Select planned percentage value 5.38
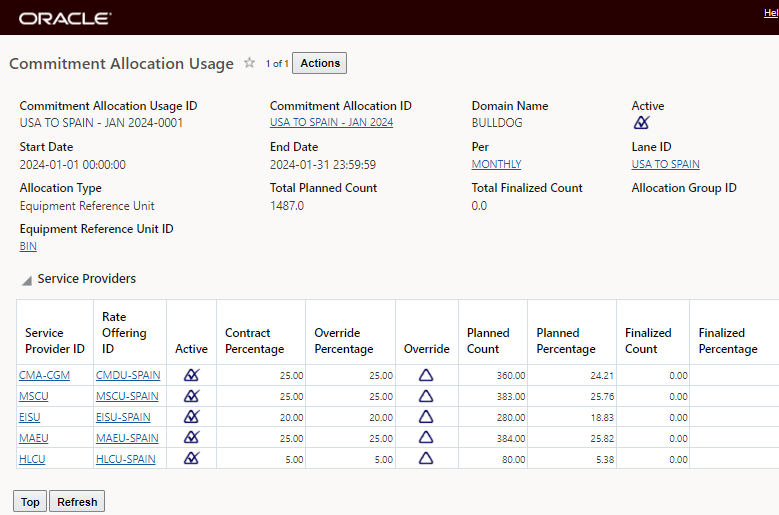 [605, 459]
